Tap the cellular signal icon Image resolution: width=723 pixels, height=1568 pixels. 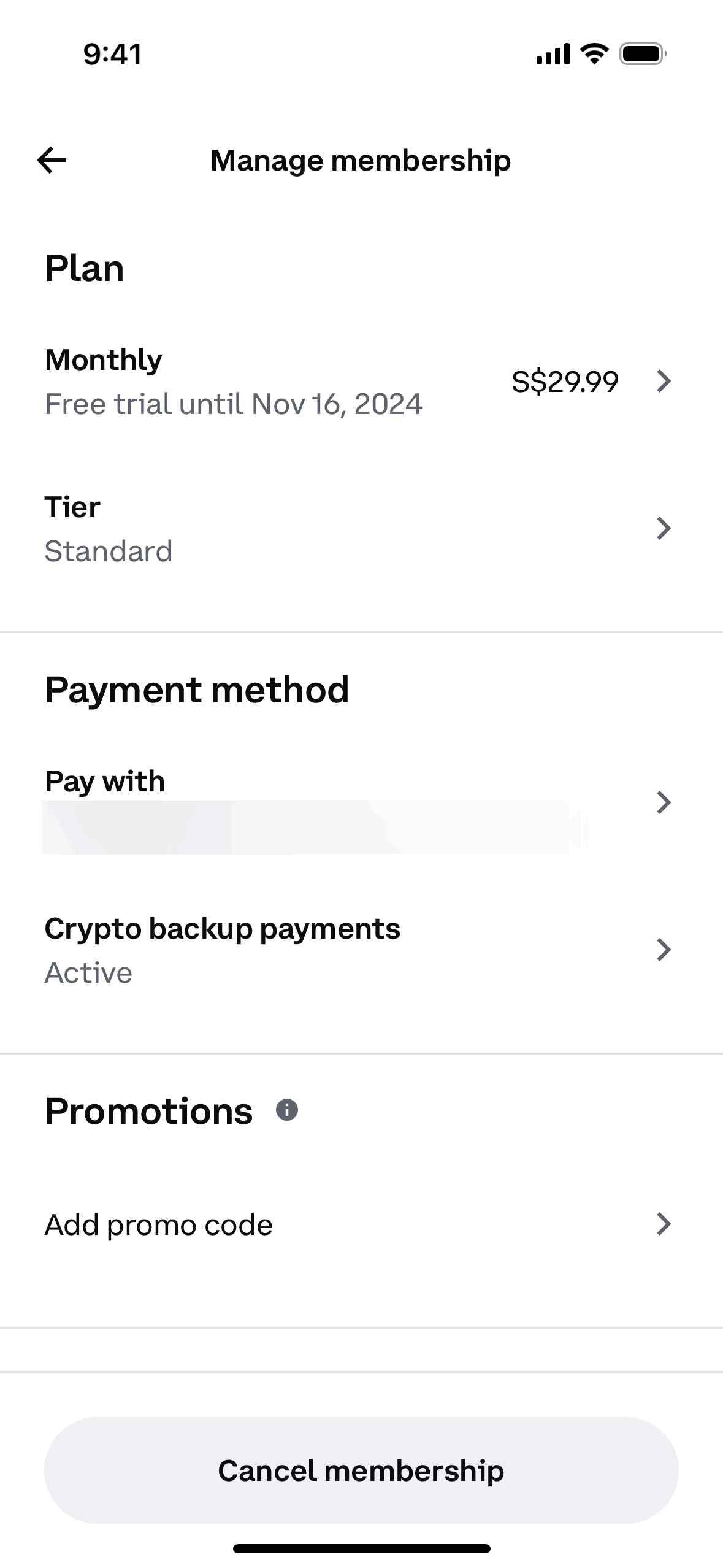(553, 55)
